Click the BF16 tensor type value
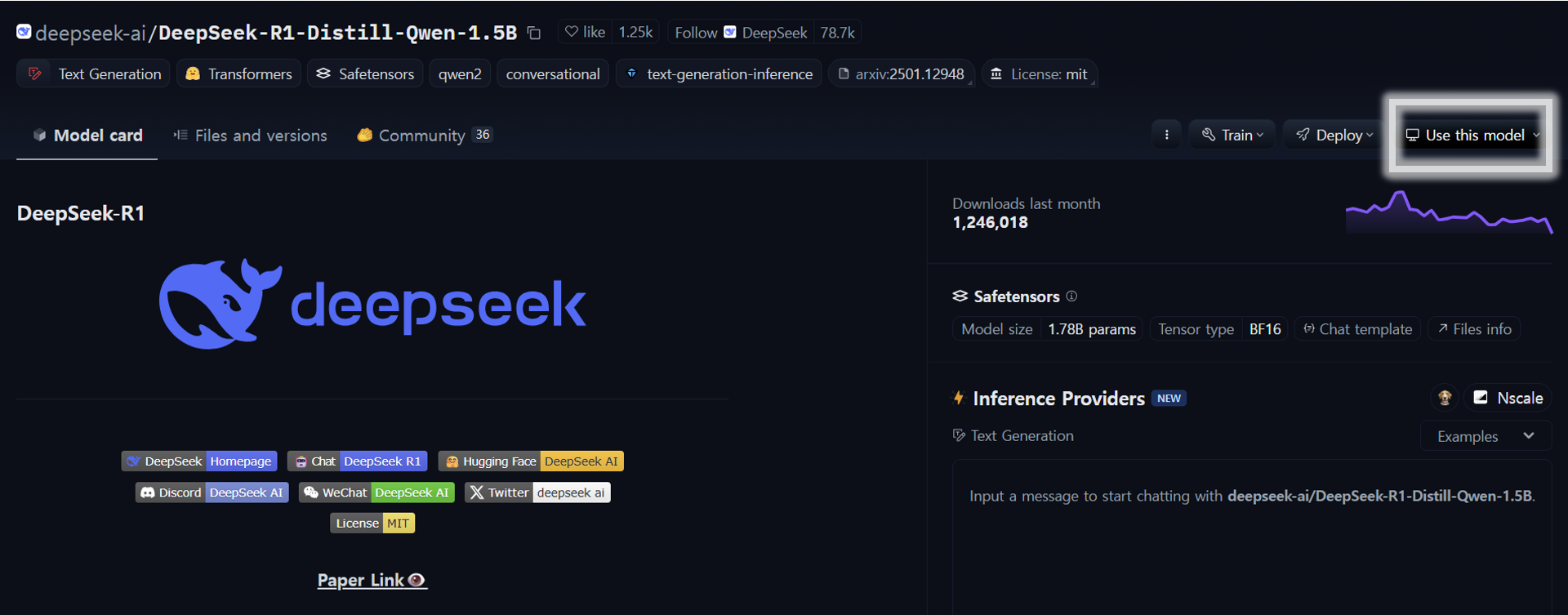Viewport: 1568px width, 615px height. (1265, 328)
